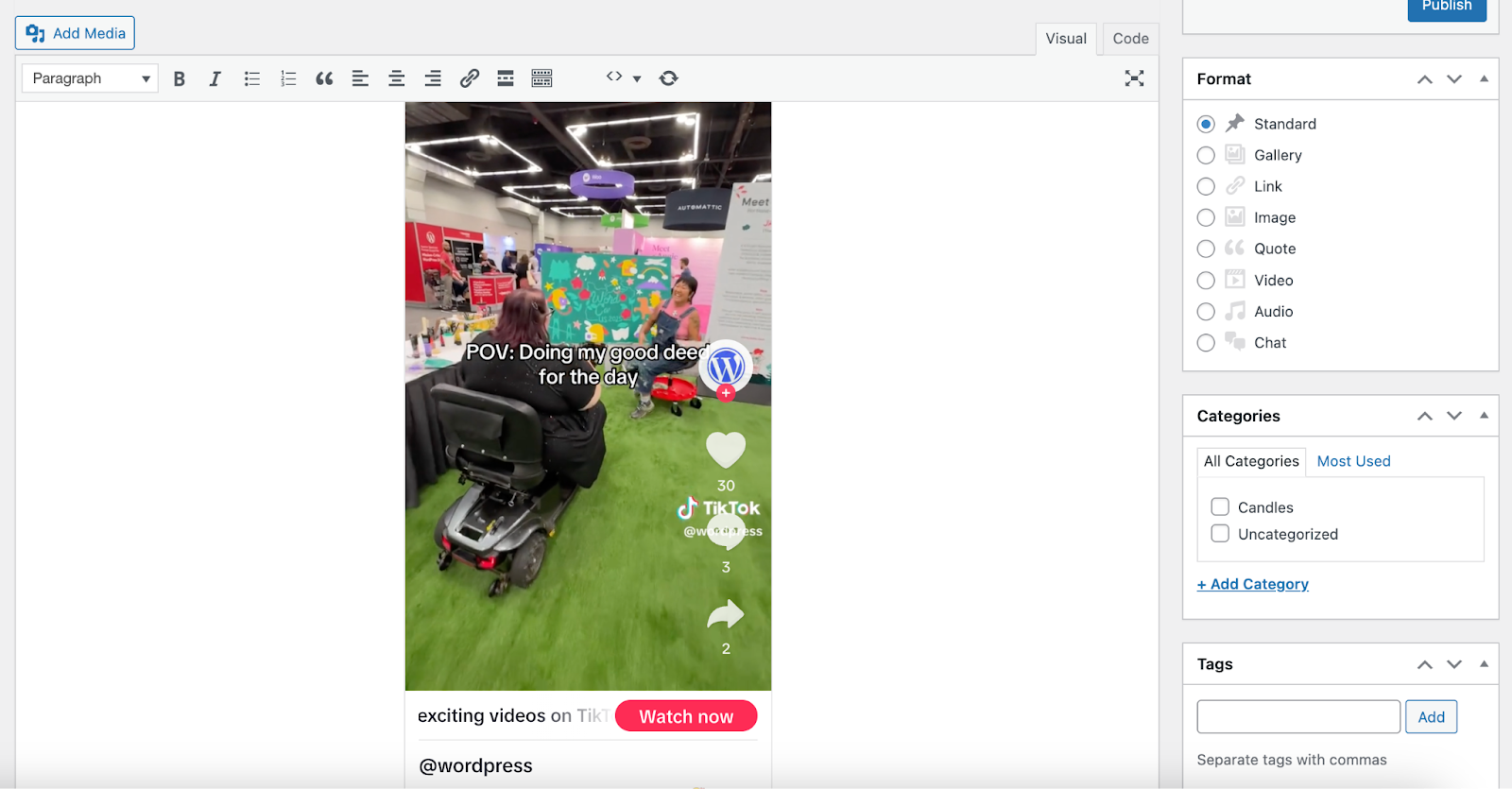This screenshot has width=1512, height=789.
Task: Apply blockquote formatting
Action: click(324, 78)
